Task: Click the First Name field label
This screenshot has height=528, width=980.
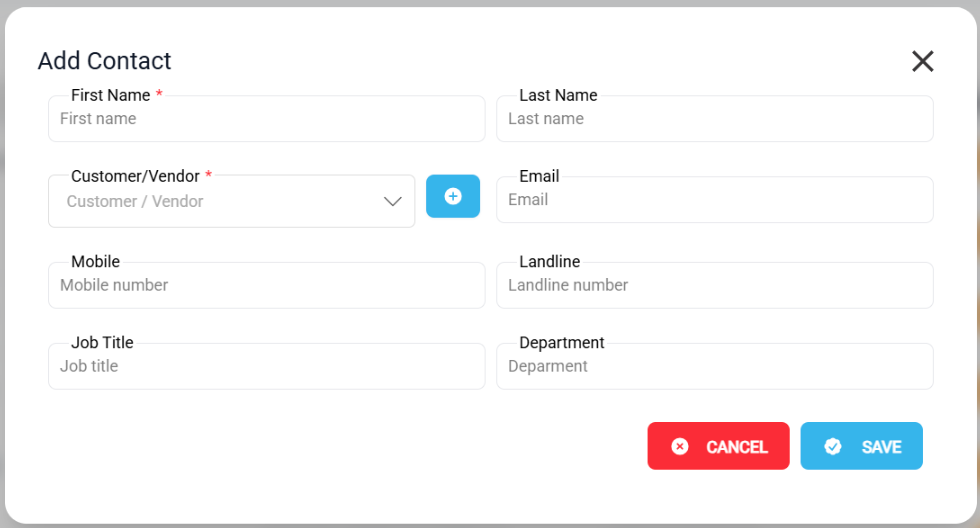Action: (x=111, y=95)
